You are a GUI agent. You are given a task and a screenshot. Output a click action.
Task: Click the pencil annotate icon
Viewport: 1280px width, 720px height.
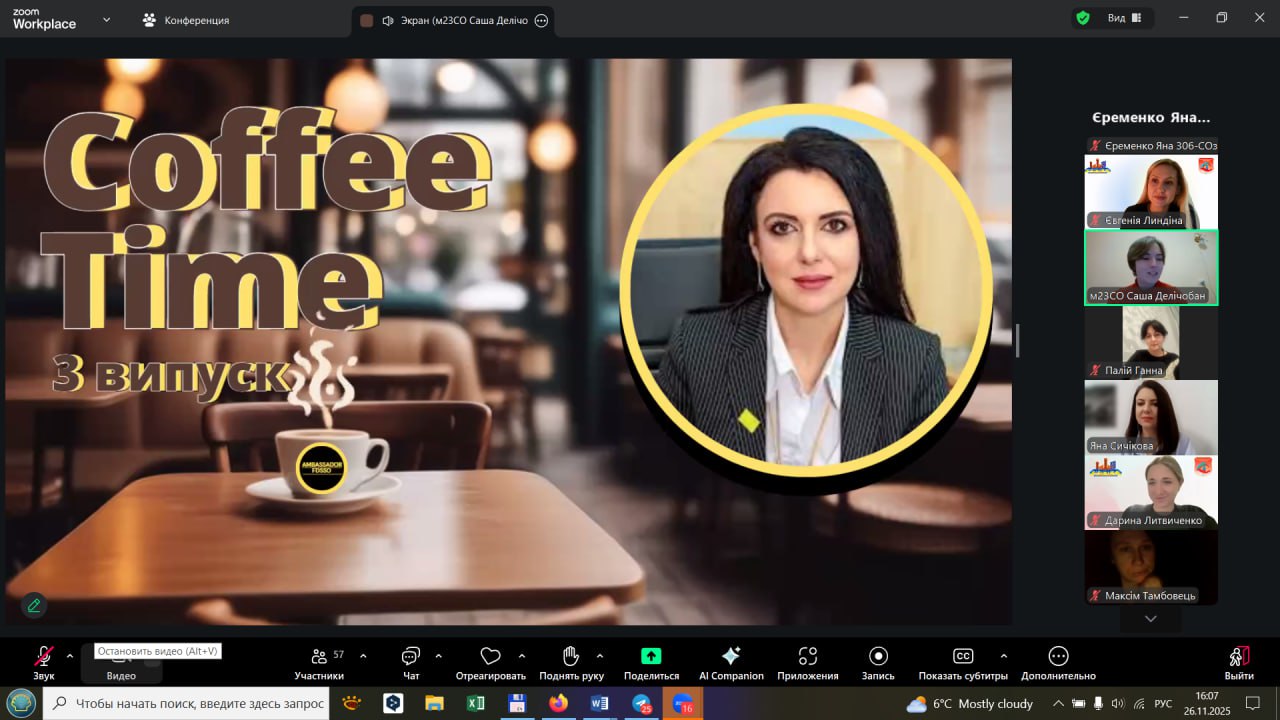[34, 605]
